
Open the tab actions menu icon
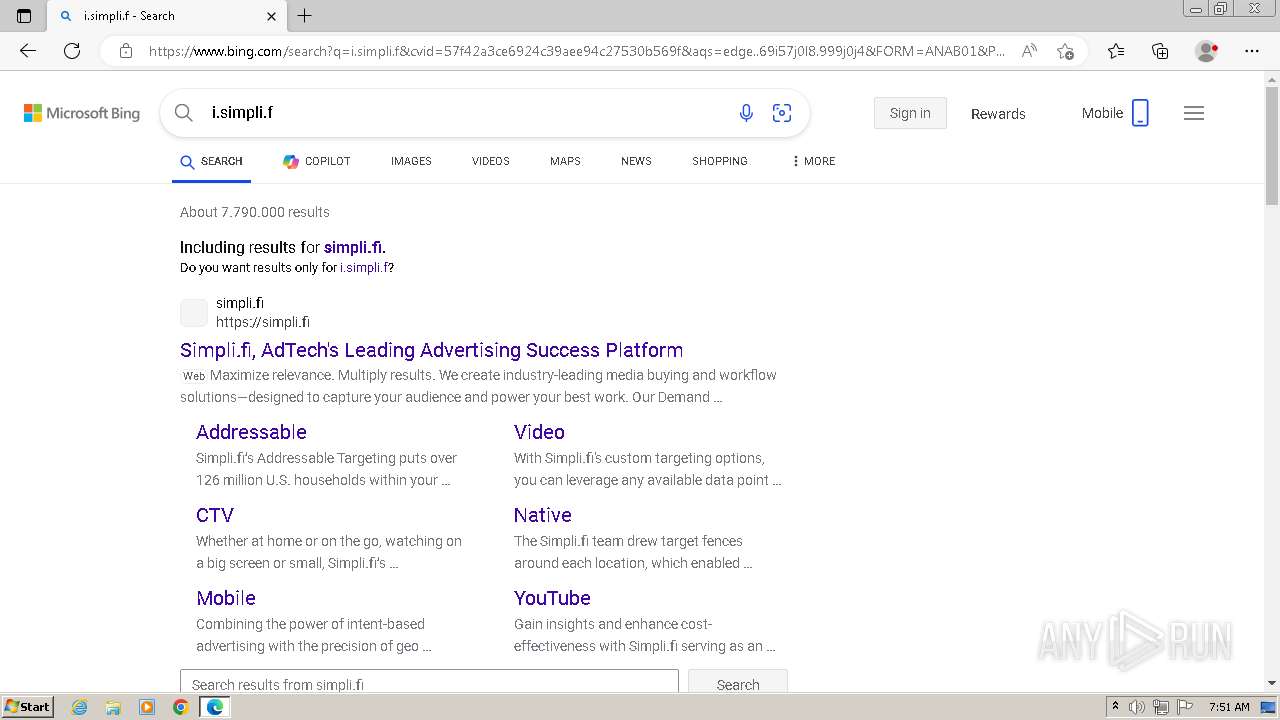pyautogui.click(x=24, y=15)
